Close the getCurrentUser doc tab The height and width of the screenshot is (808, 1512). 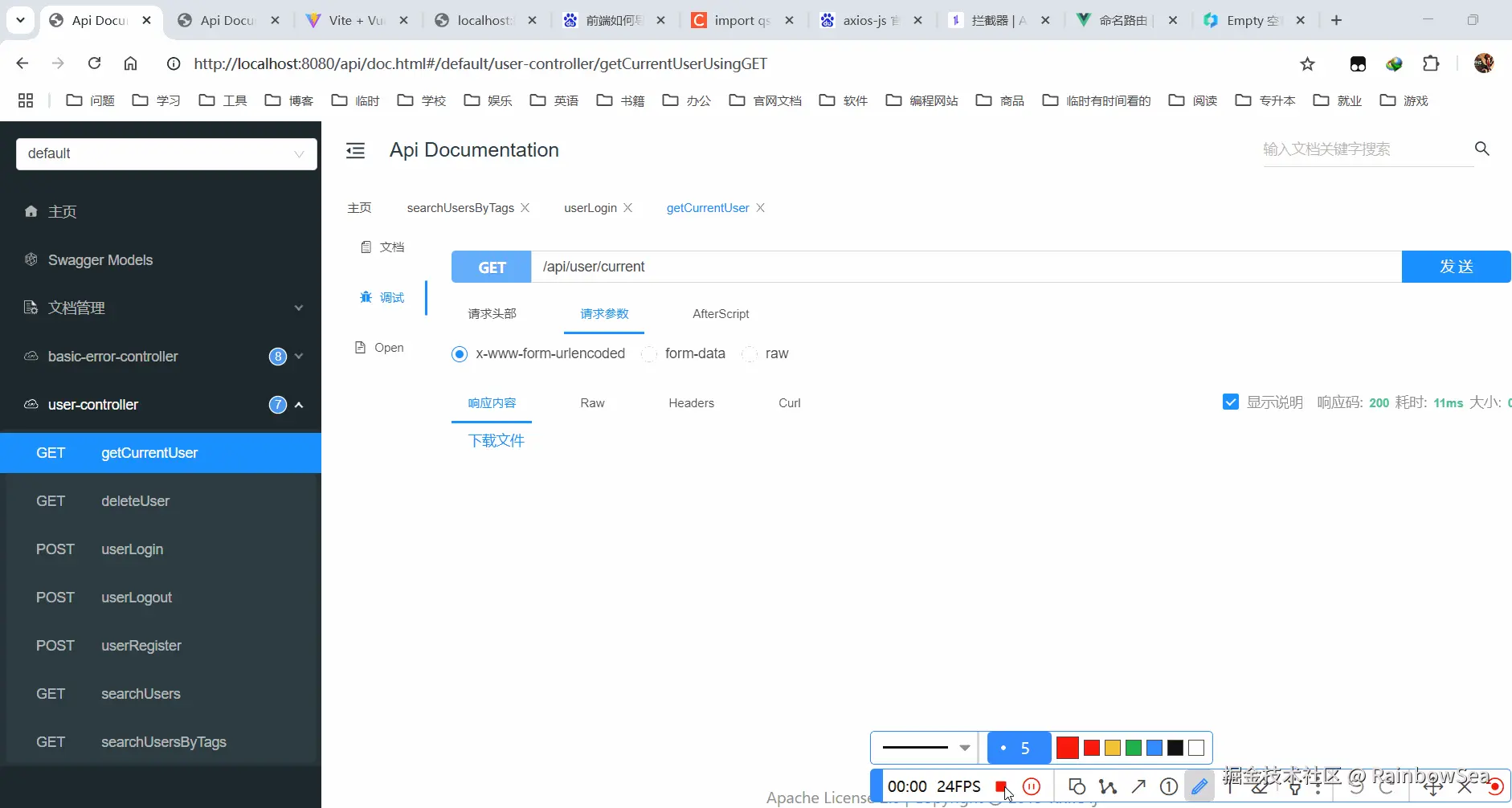[x=760, y=207]
